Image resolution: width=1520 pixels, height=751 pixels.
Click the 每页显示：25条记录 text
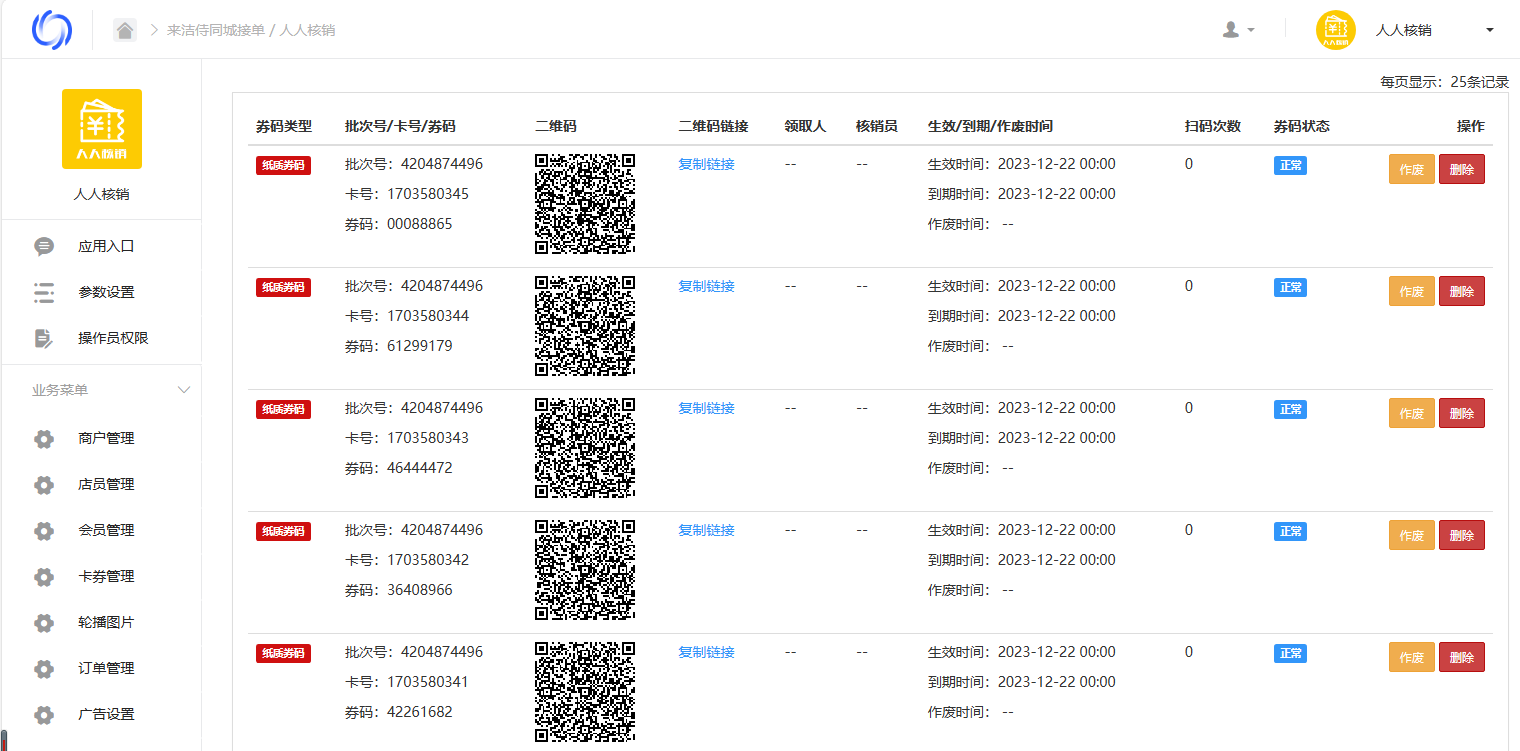(x=1444, y=82)
